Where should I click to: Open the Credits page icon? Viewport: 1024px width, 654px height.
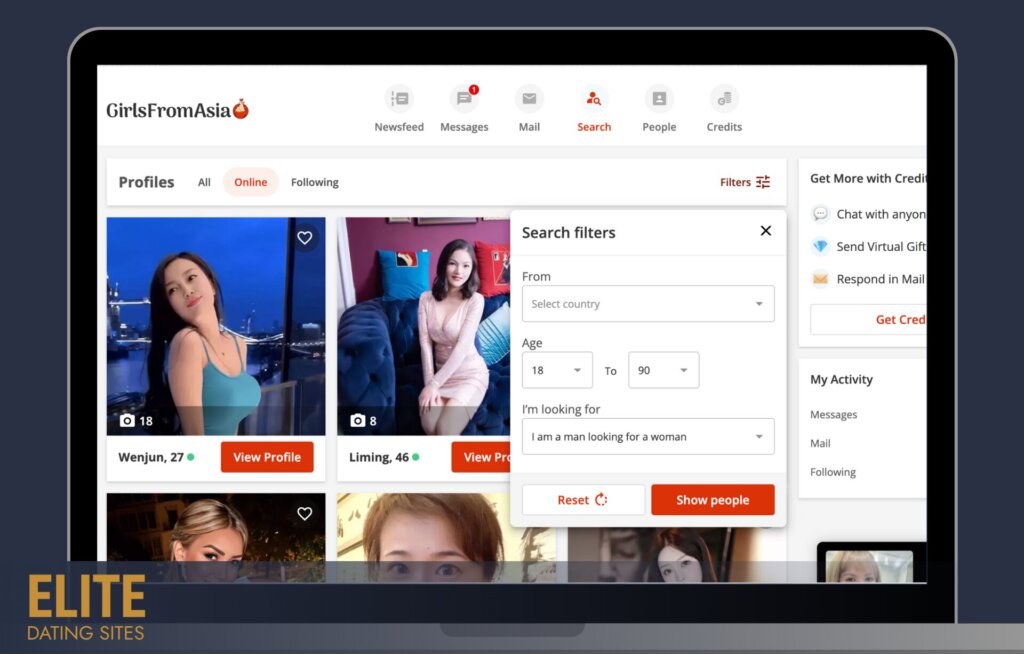(723, 100)
